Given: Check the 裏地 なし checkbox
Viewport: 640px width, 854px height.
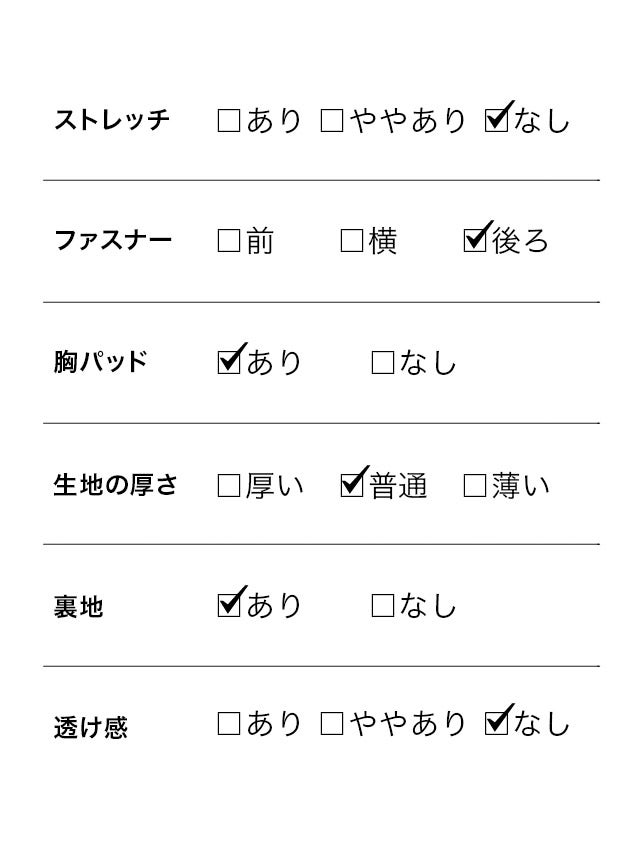Looking at the screenshot, I should pos(382,605).
